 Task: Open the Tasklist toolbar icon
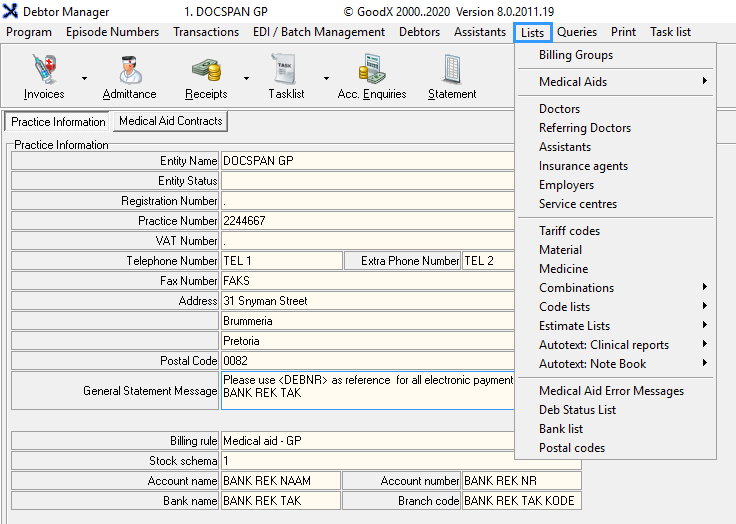[x=287, y=69]
